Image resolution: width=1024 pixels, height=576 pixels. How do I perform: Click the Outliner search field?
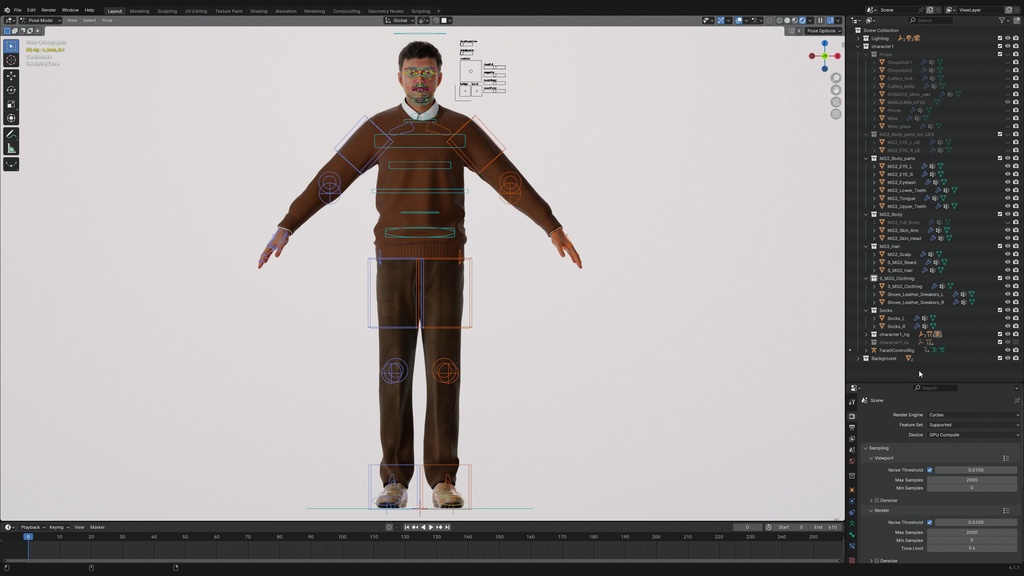931,19
